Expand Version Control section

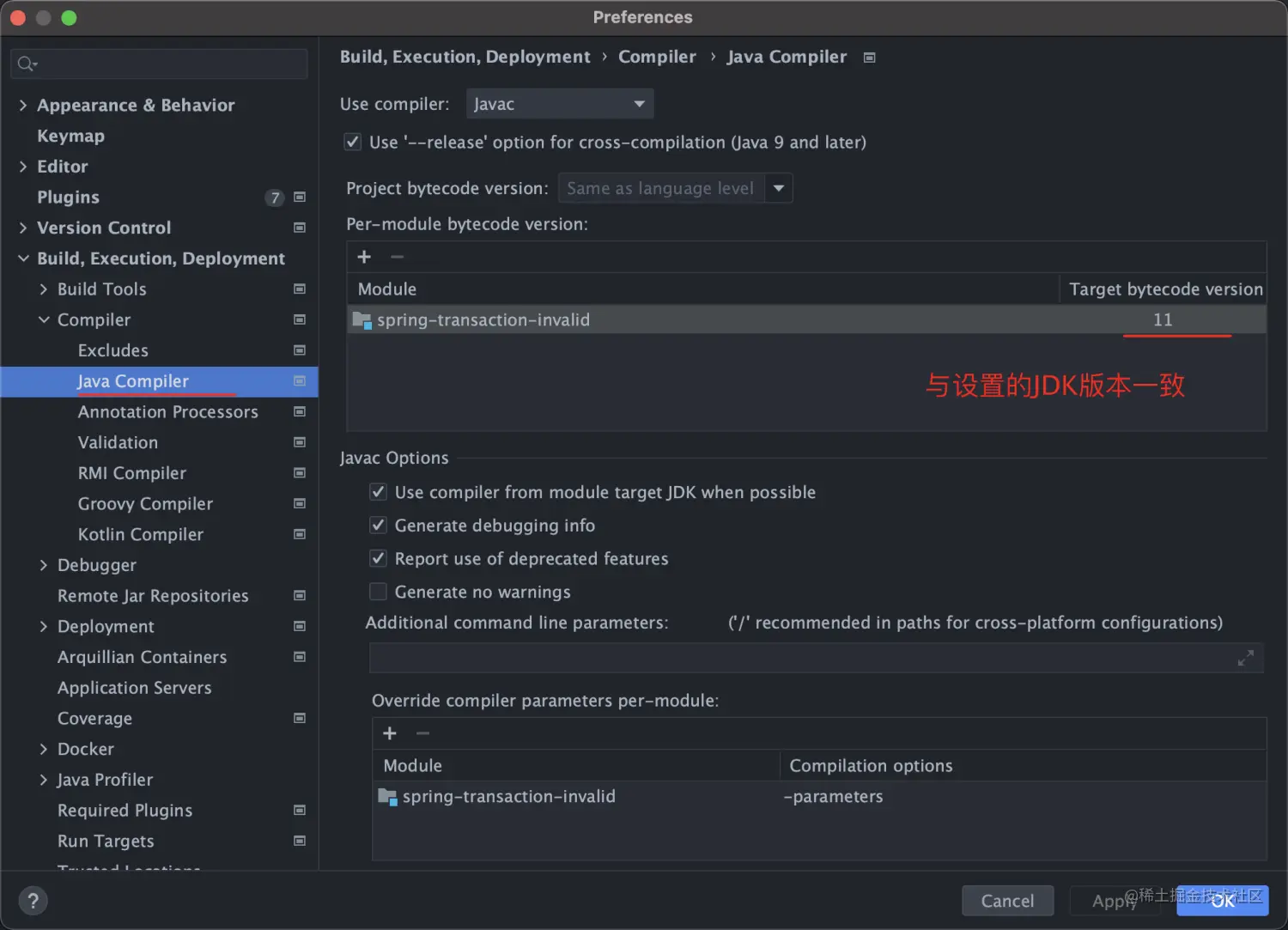pyautogui.click(x=23, y=228)
